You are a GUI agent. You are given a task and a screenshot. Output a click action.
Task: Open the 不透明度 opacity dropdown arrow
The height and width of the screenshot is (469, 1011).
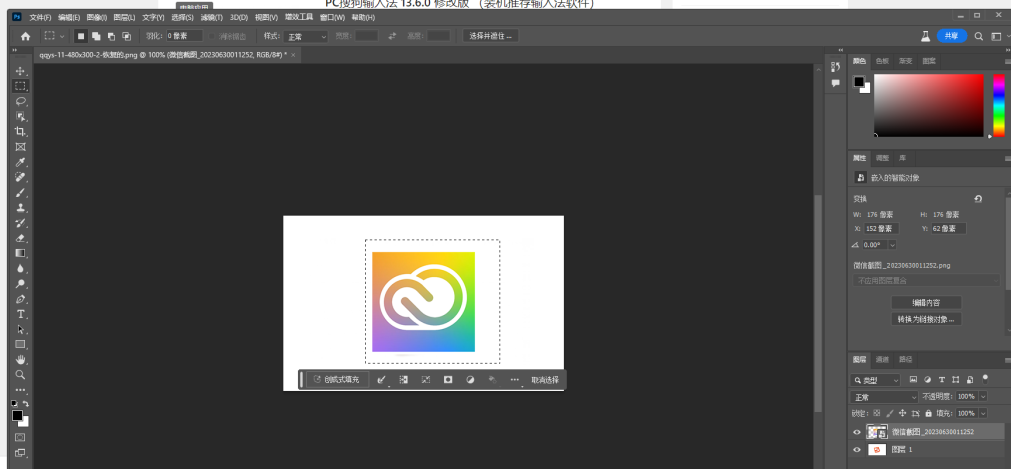click(983, 397)
